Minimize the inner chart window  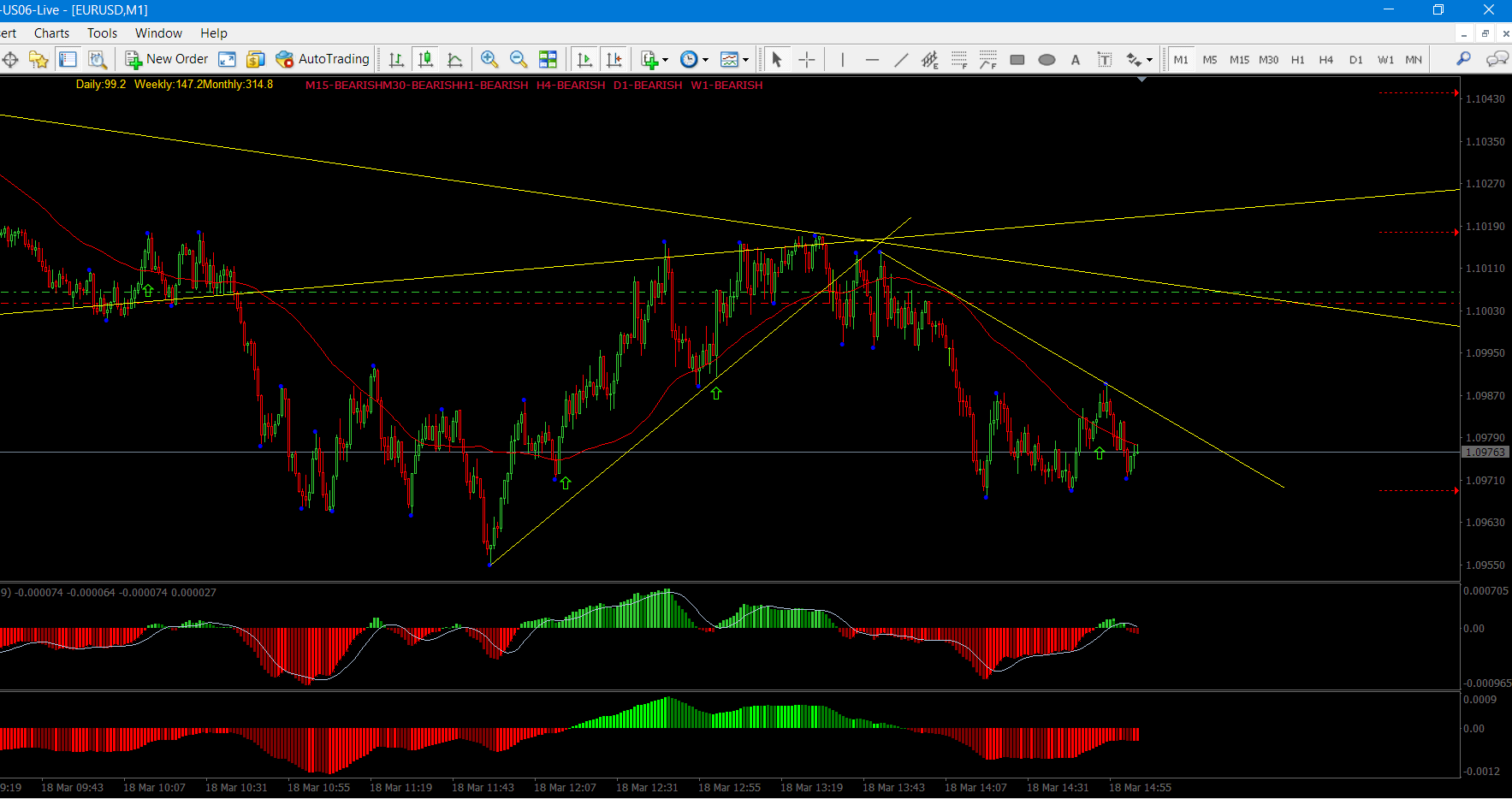[1465, 33]
